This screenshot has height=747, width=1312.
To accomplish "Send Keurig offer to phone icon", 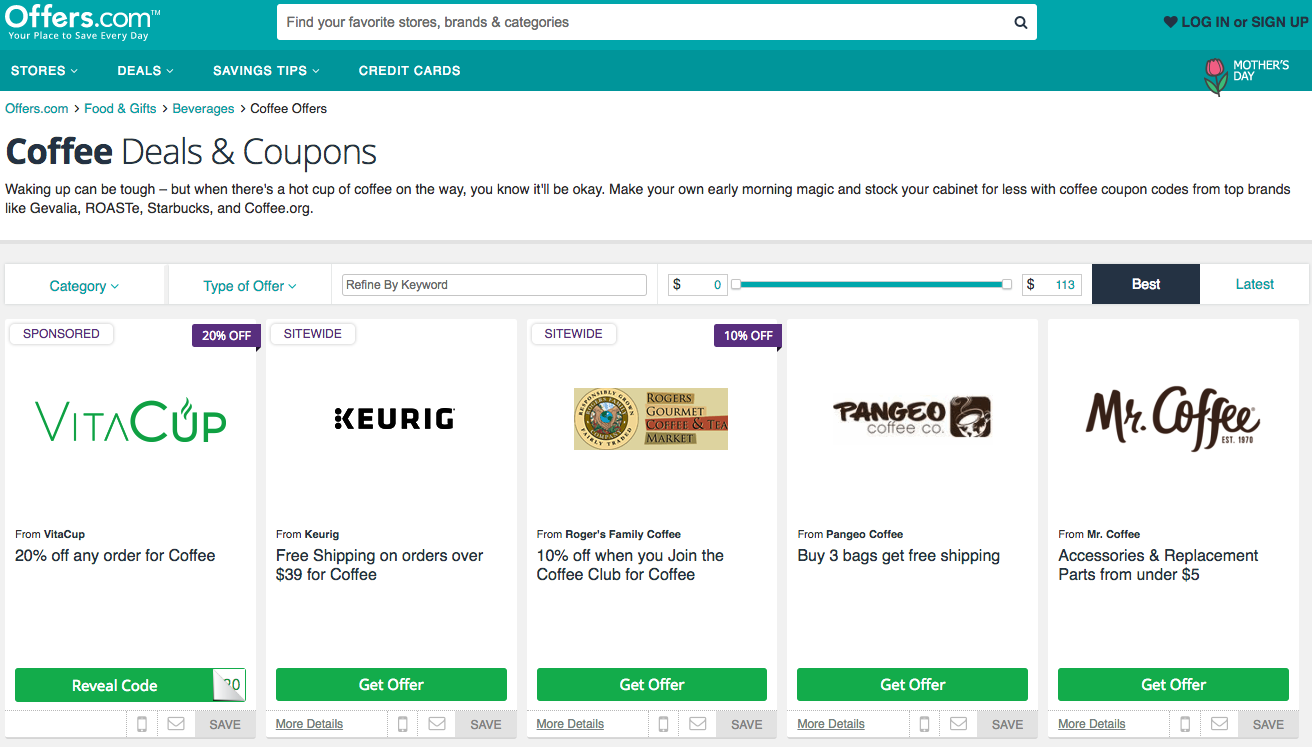I will coord(403,724).
